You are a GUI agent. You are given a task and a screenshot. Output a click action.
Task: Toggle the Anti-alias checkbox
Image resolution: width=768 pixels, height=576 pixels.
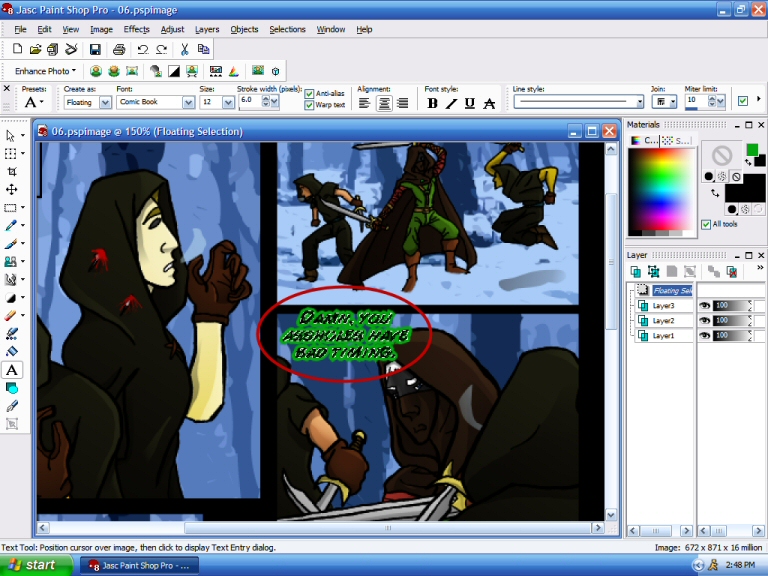pyautogui.click(x=309, y=93)
